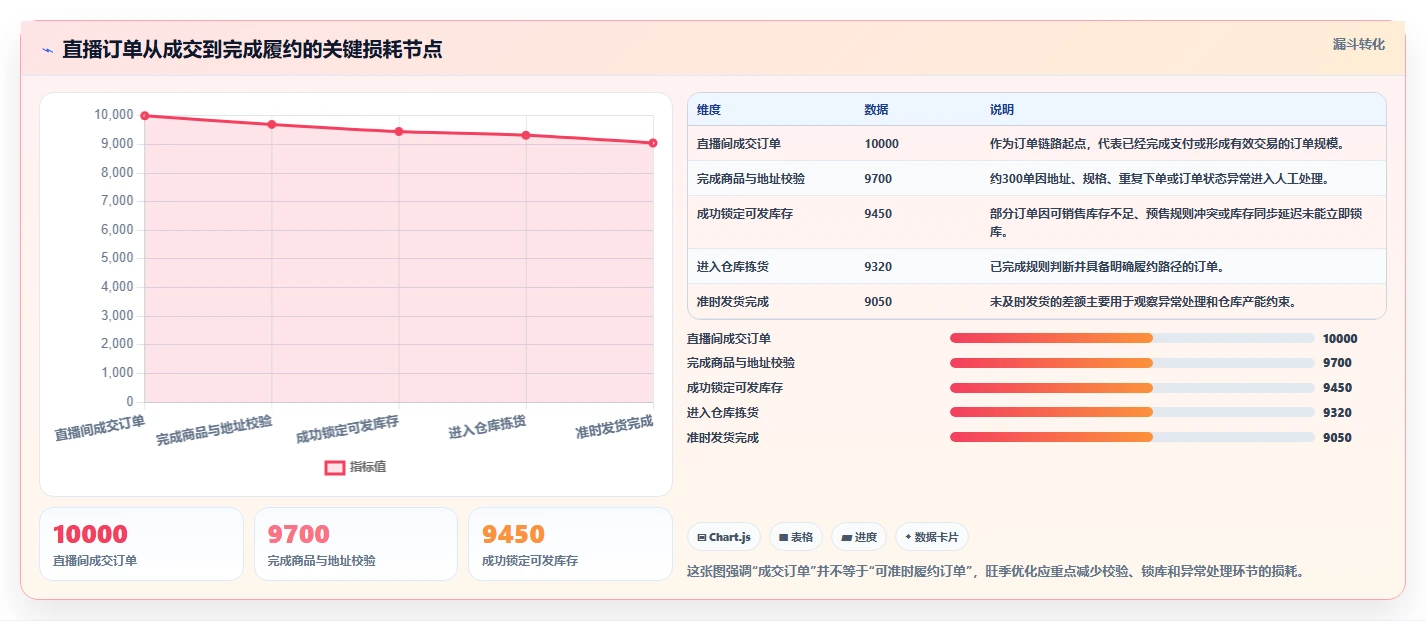Click the chart data point for 成功锁定可发库存
The width and height of the screenshot is (1426, 621).
399,131
